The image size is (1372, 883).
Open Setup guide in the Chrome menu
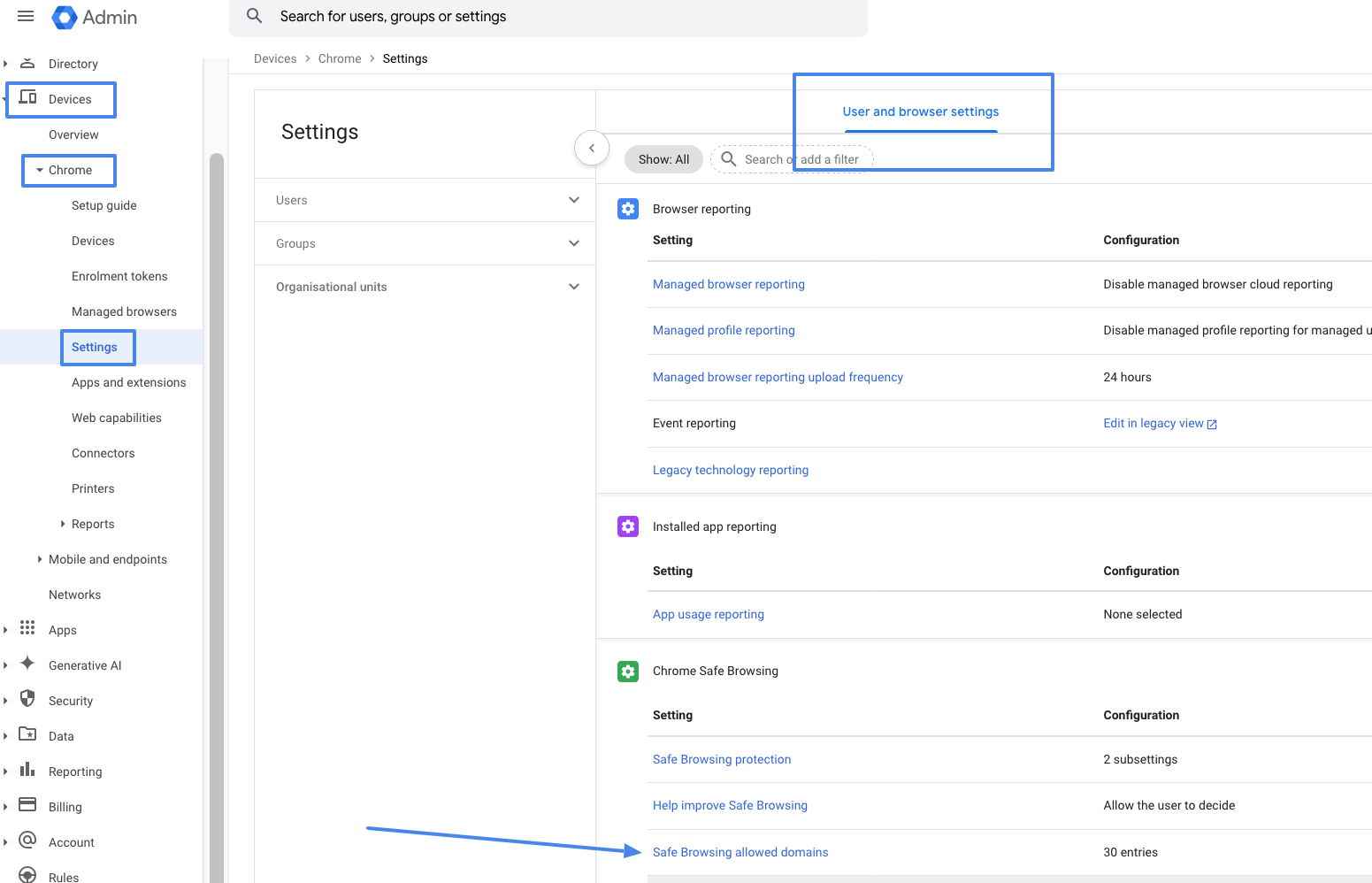[104, 205]
